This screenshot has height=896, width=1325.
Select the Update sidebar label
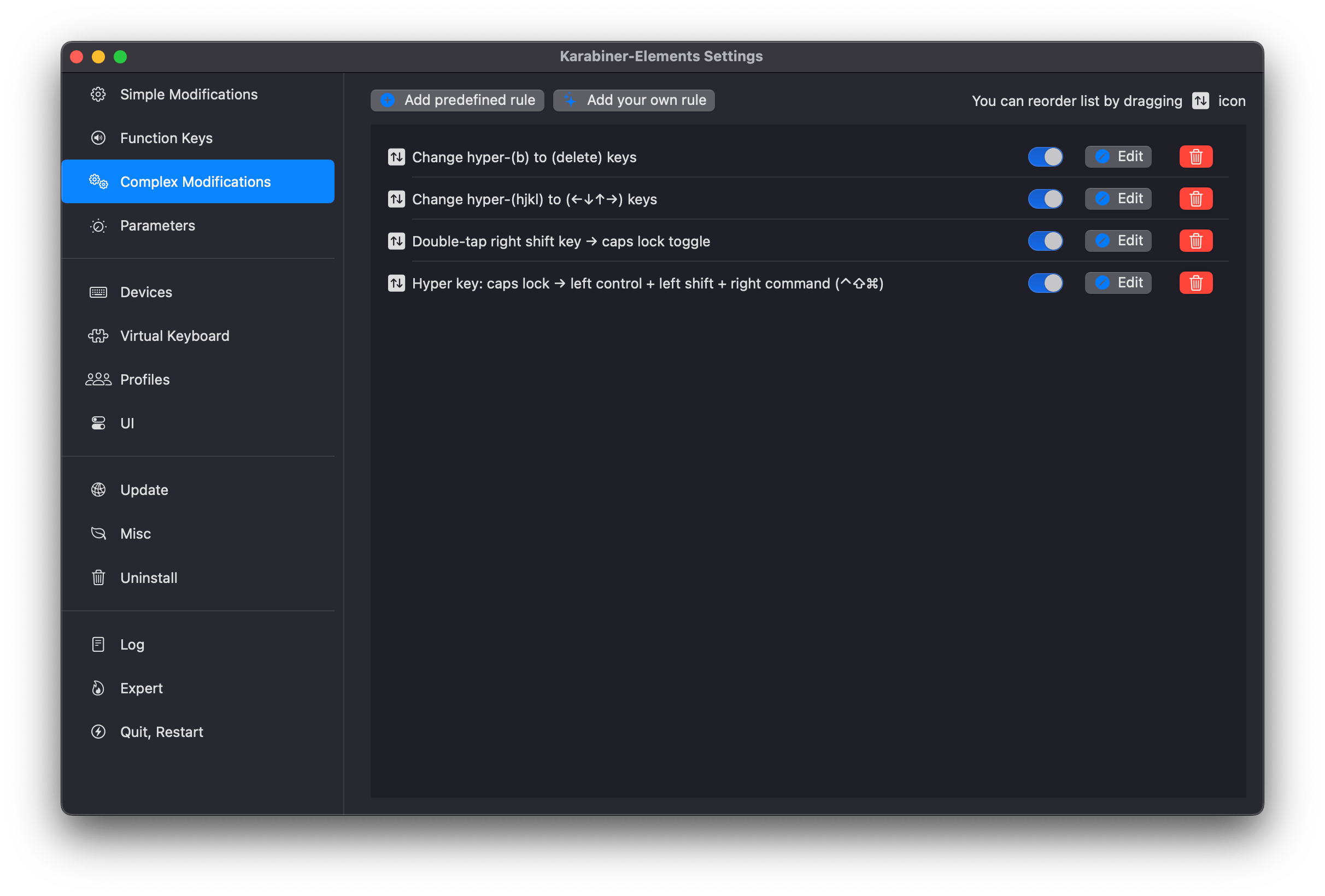click(x=144, y=490)
